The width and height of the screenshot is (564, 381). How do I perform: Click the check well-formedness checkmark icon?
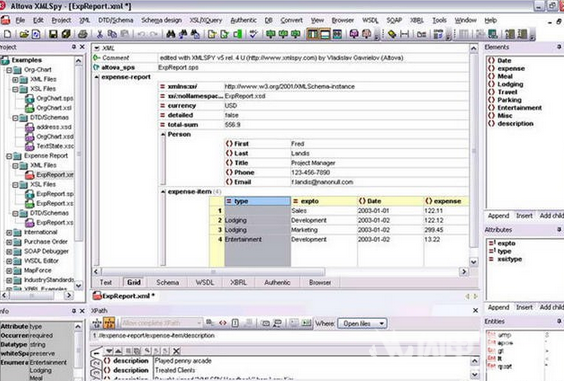point(253,34)
